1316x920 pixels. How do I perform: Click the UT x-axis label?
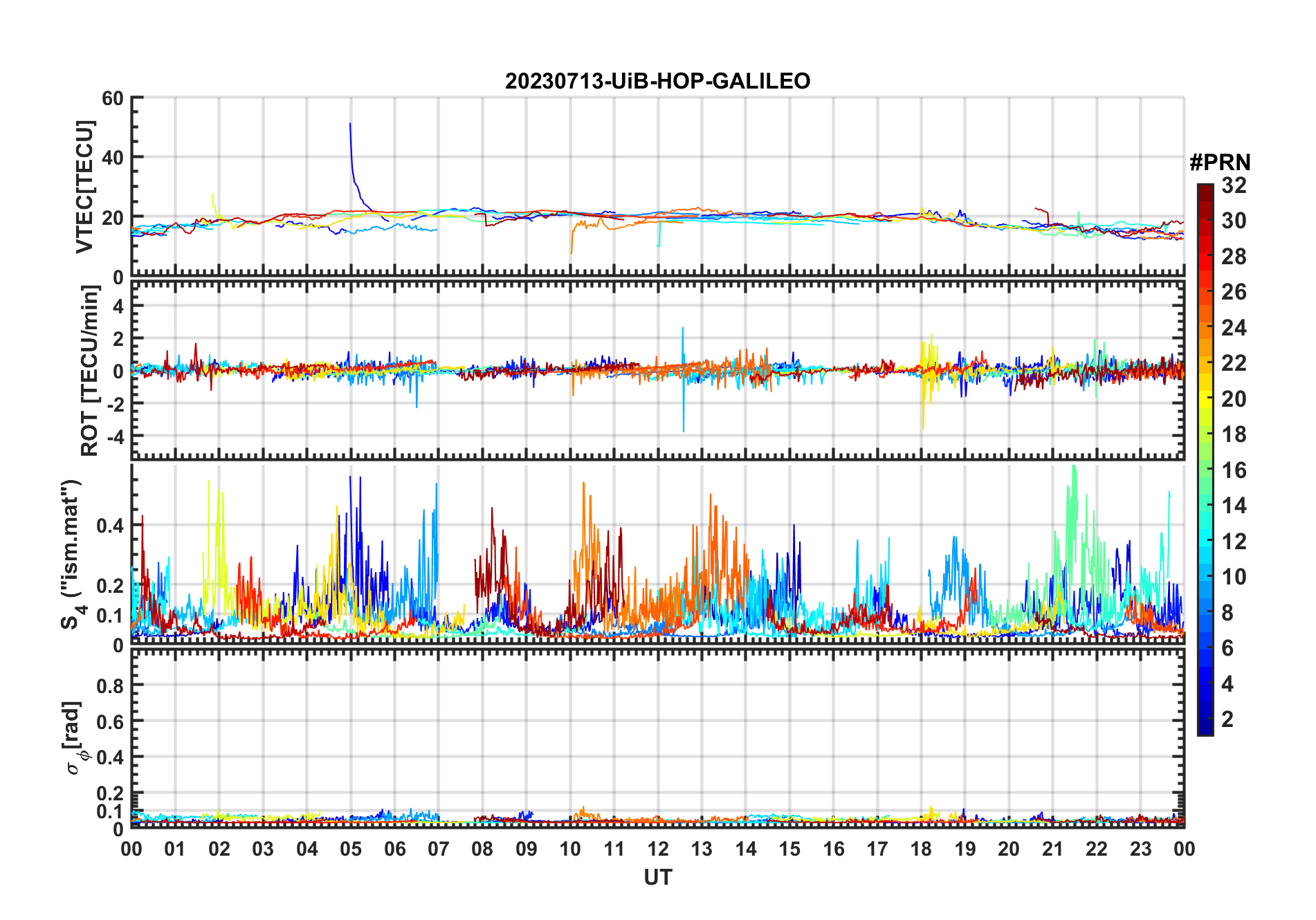point(657,877)
